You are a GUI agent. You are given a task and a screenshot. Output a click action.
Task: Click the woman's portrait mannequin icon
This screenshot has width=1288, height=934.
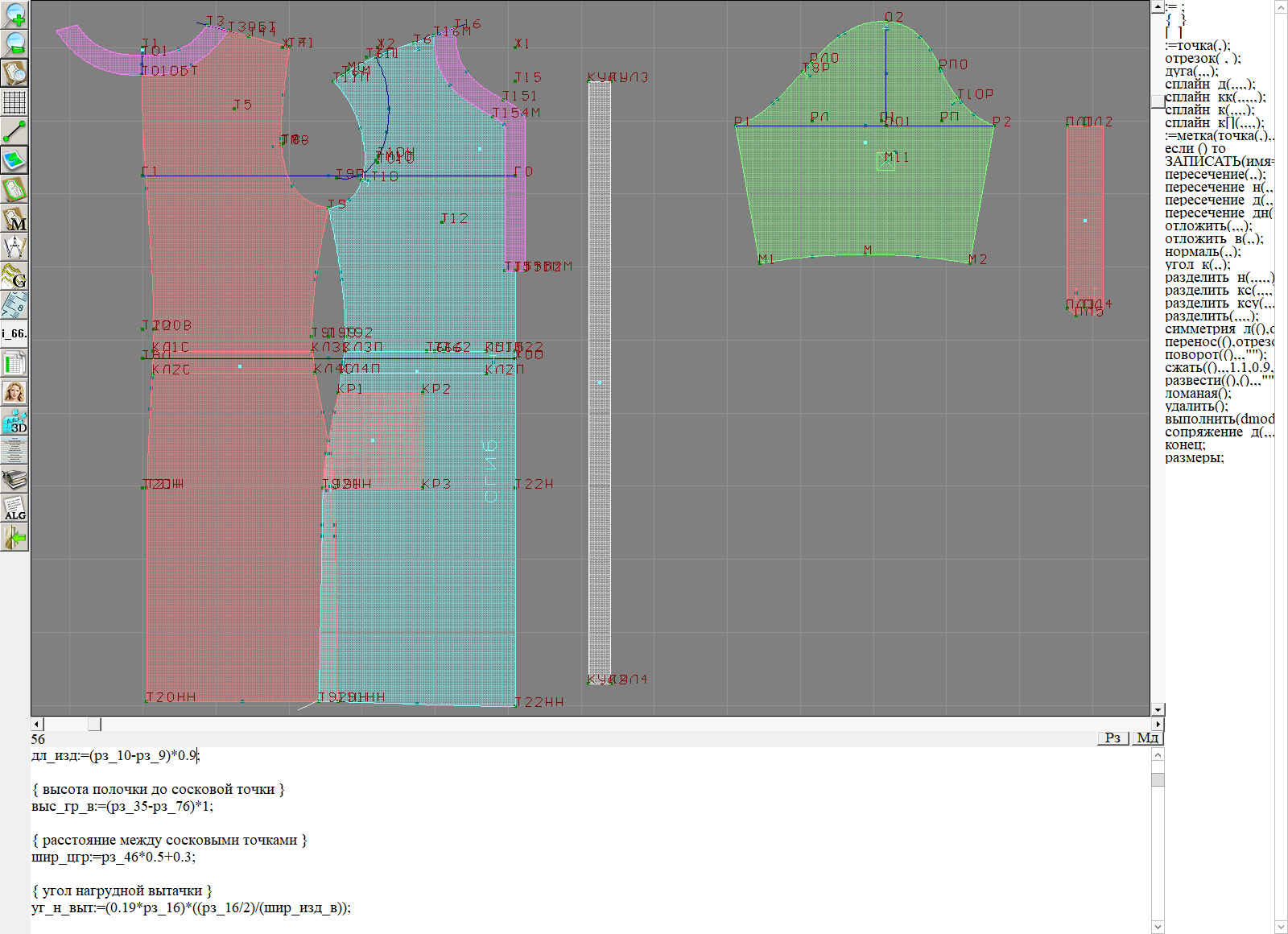coord(14,392)
